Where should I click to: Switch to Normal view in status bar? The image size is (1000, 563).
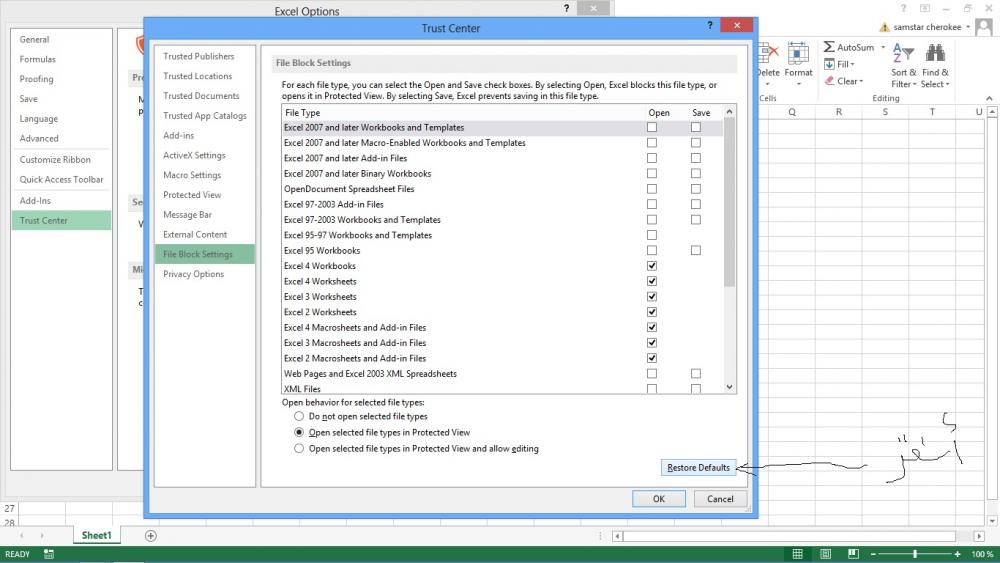point(797,554)
